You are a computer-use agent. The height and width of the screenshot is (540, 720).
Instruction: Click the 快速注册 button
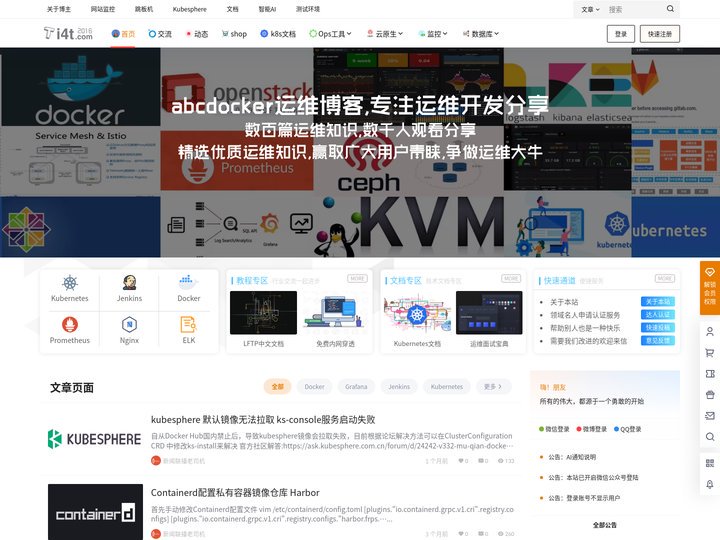(659, 34)
